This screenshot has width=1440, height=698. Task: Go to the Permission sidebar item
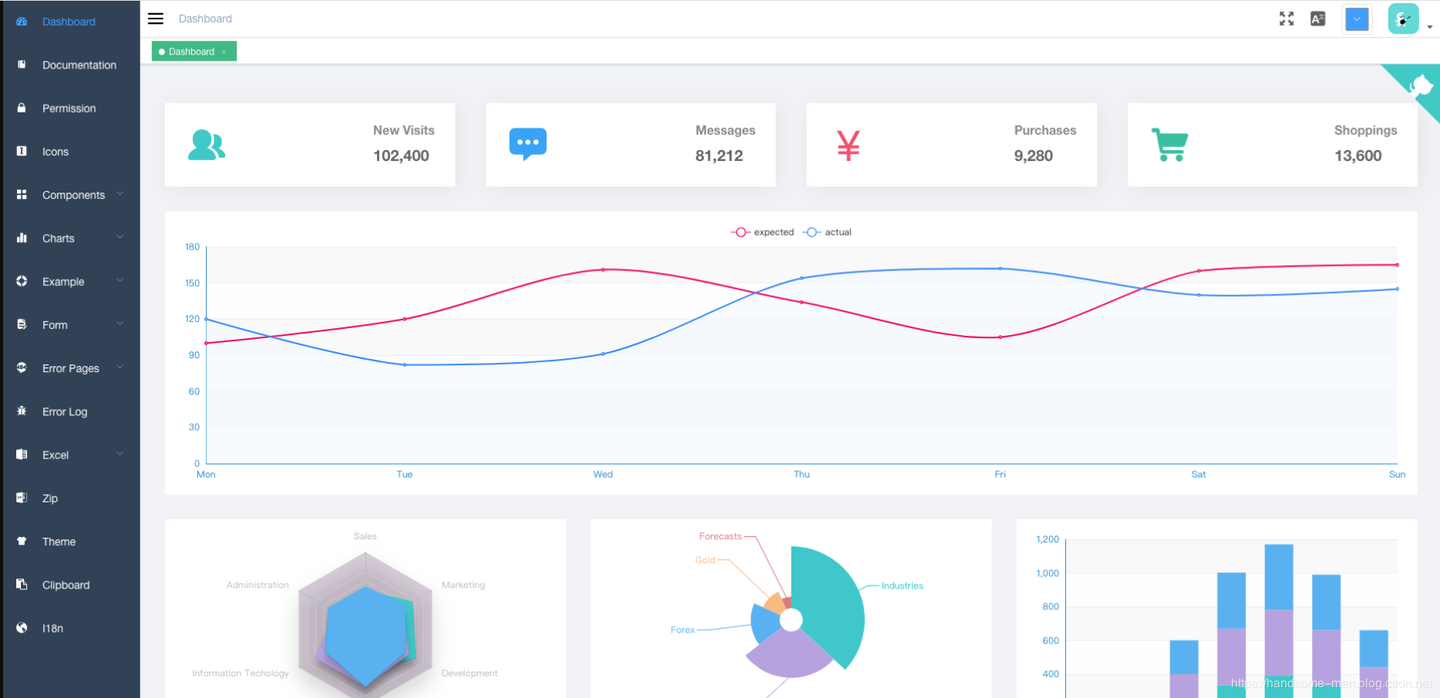coord(70,108)
